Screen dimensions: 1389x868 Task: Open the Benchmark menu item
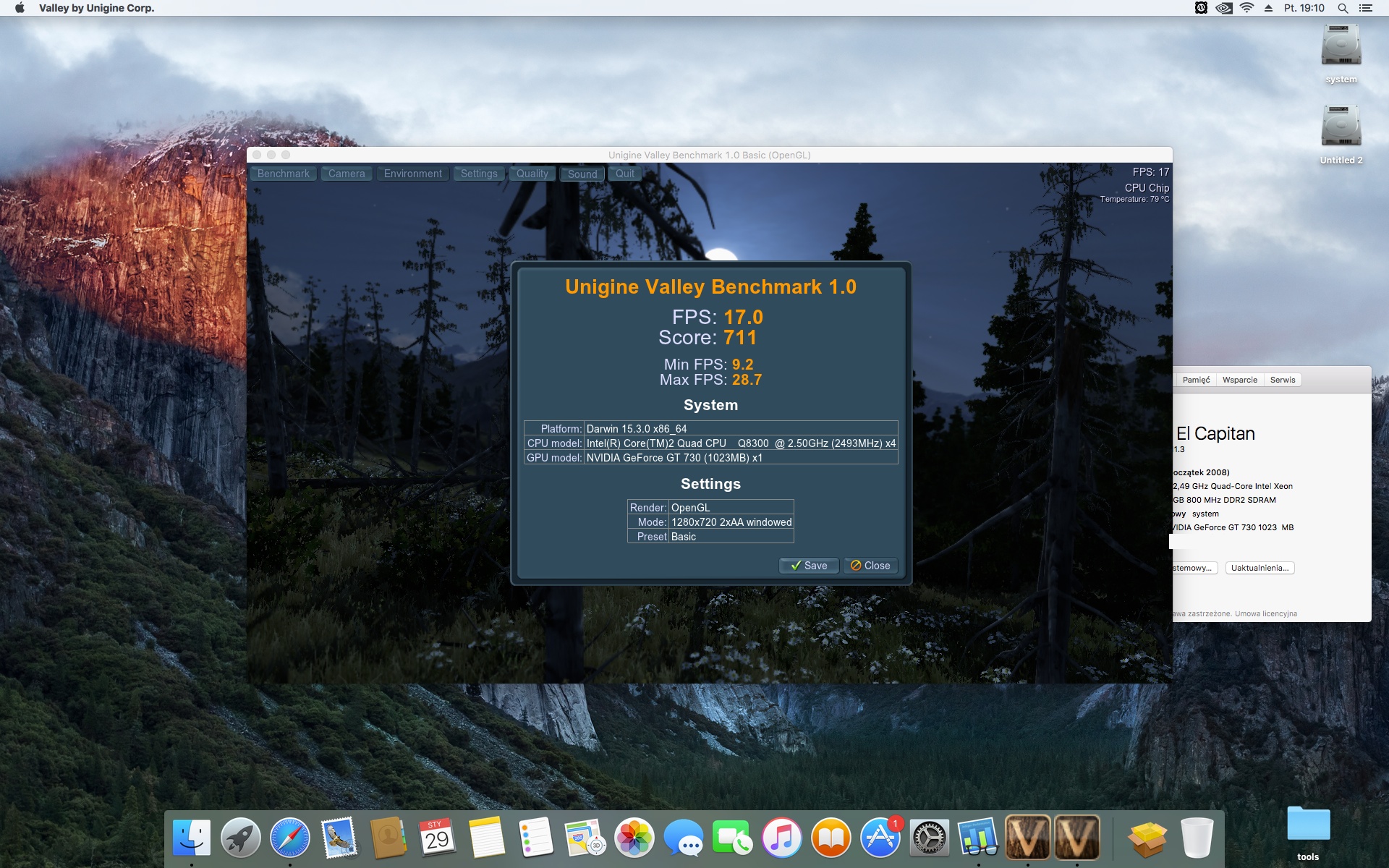coord(283,174)
